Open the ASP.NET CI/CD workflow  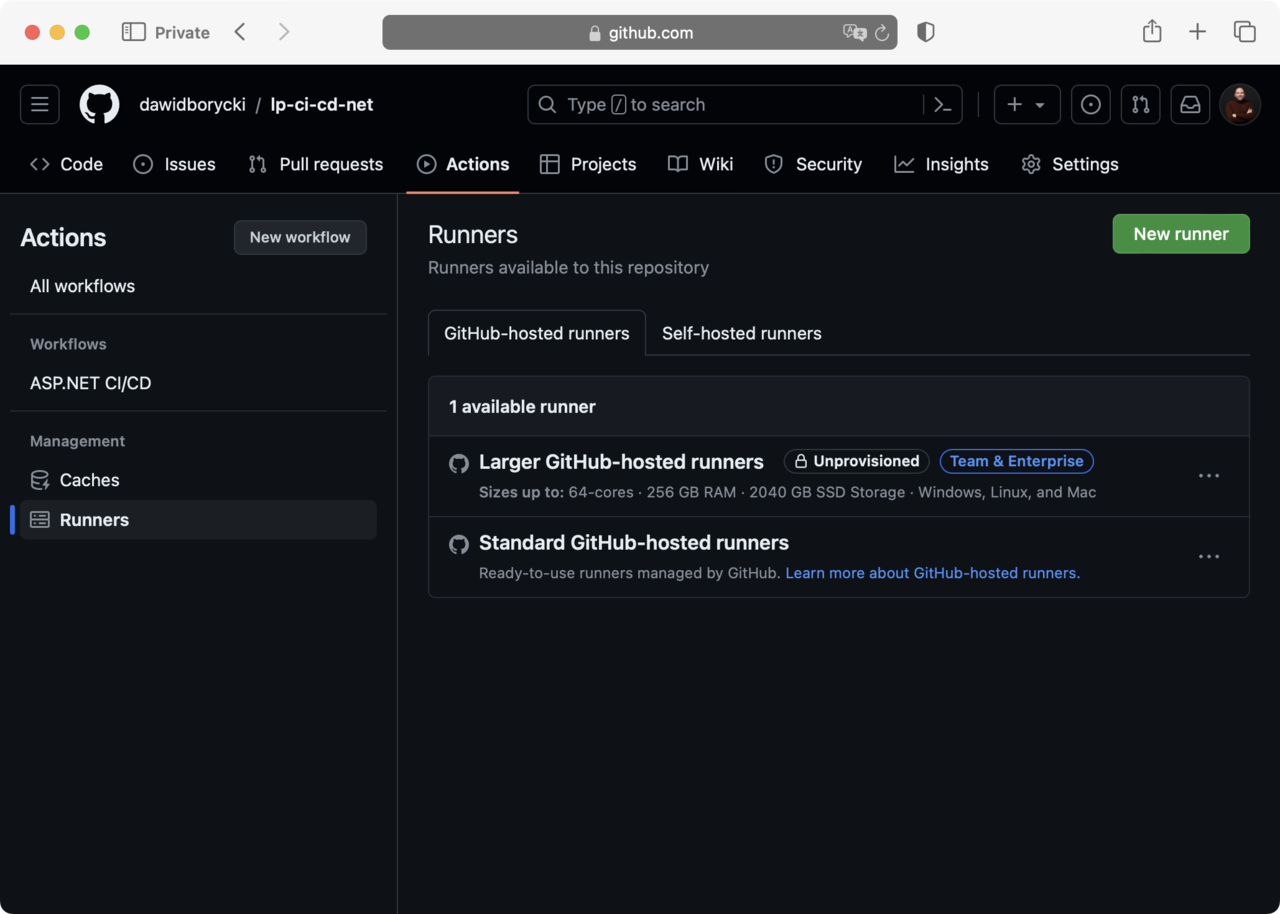click(91, 383)
